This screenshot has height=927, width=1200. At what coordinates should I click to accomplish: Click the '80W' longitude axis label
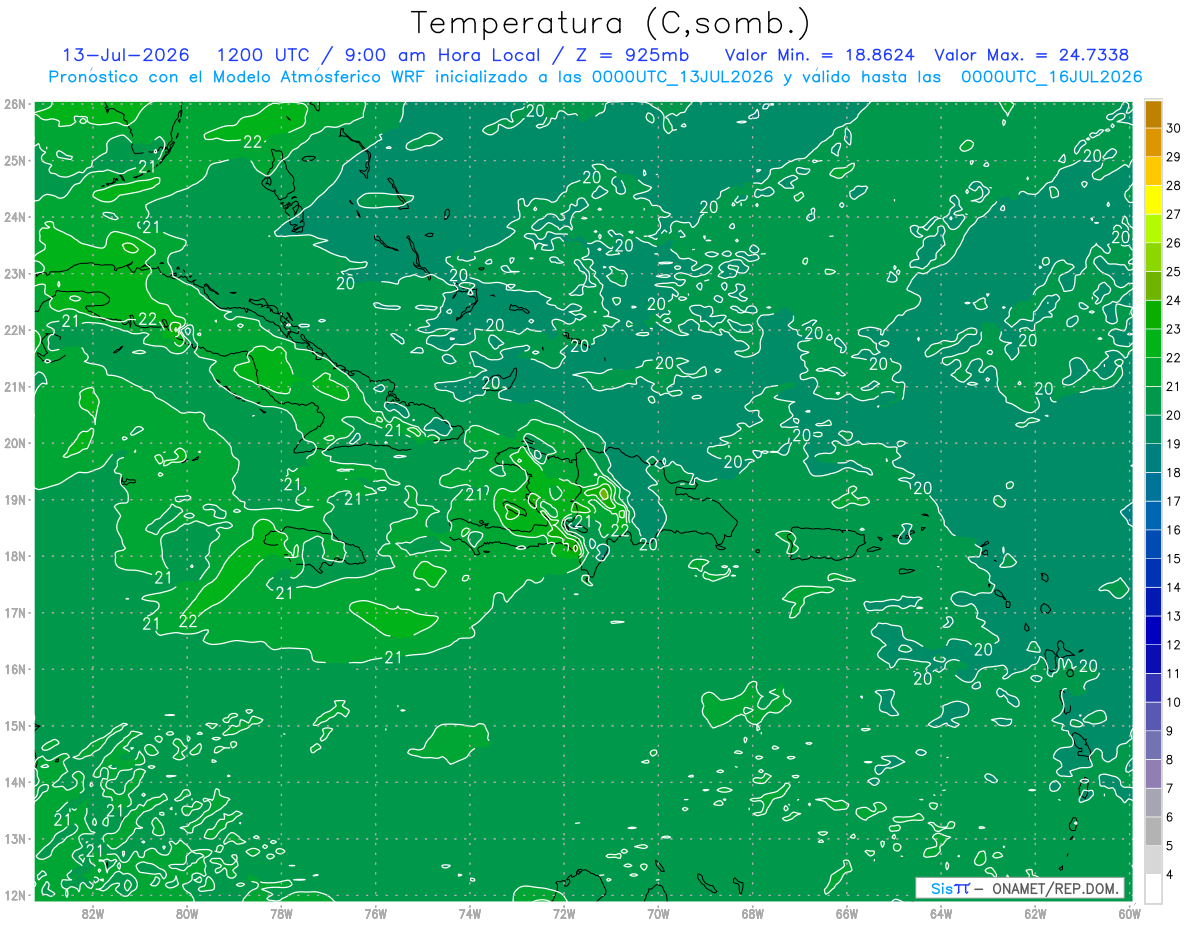coord(186,913)
